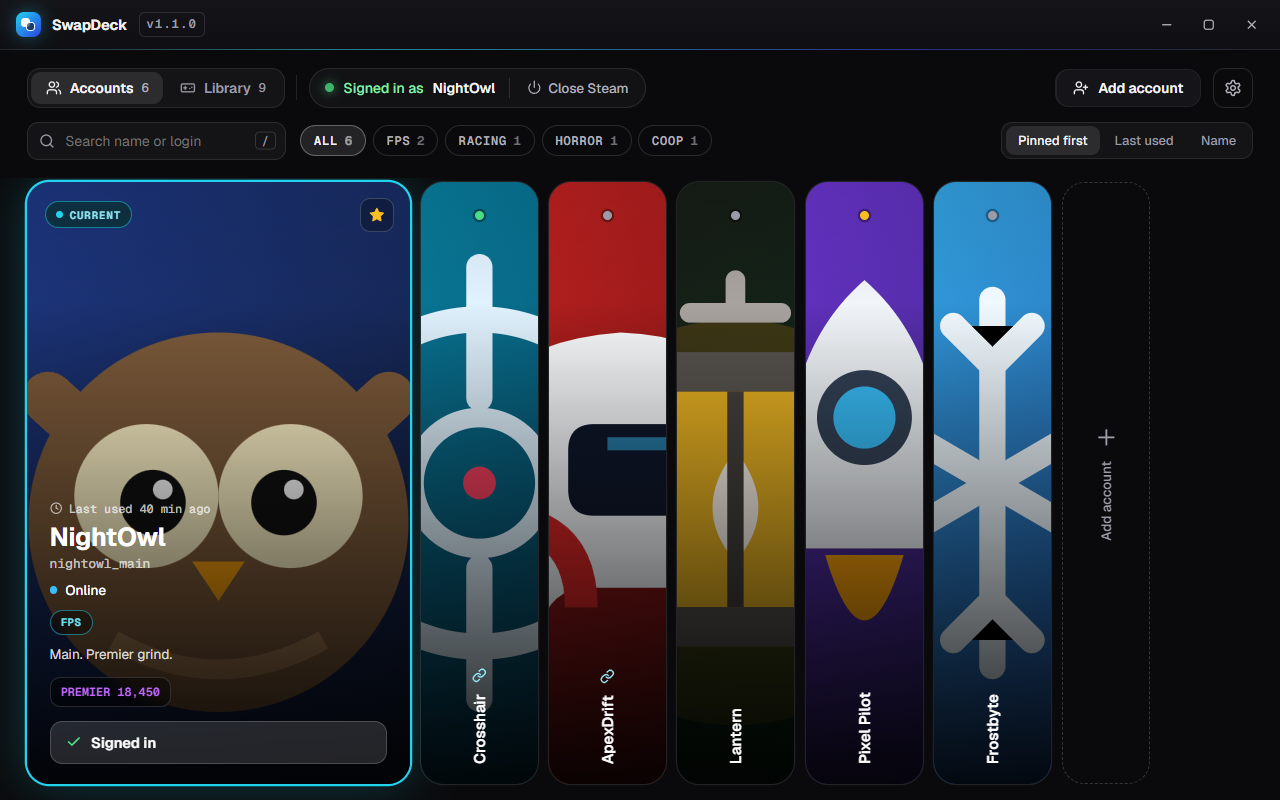Filter accounts by ALL
Viewport: 1280px width, 800px height.
[x=333, y=141]
